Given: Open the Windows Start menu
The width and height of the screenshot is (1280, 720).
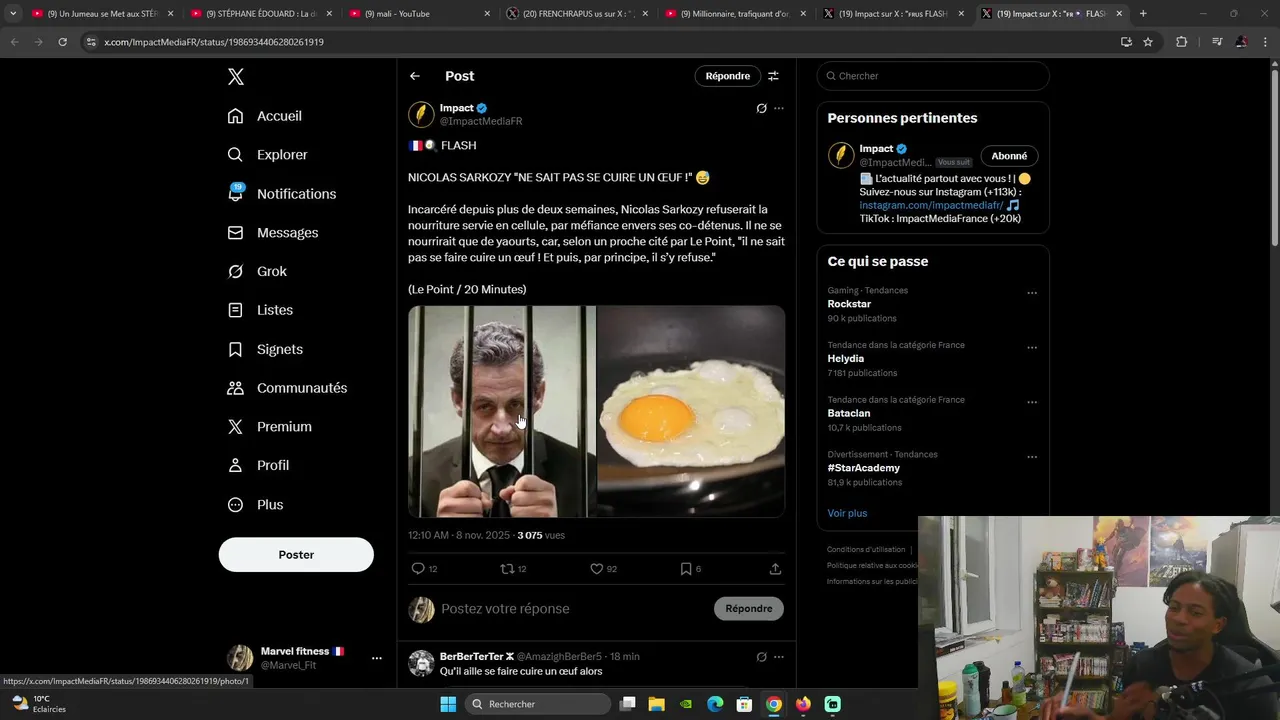Looking at the screenshot, I should point(448,704).
